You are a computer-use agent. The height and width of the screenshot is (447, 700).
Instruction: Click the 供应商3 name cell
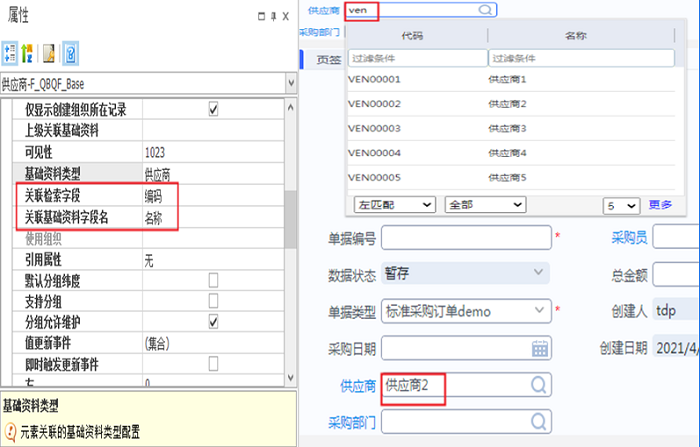click(507, 129)
